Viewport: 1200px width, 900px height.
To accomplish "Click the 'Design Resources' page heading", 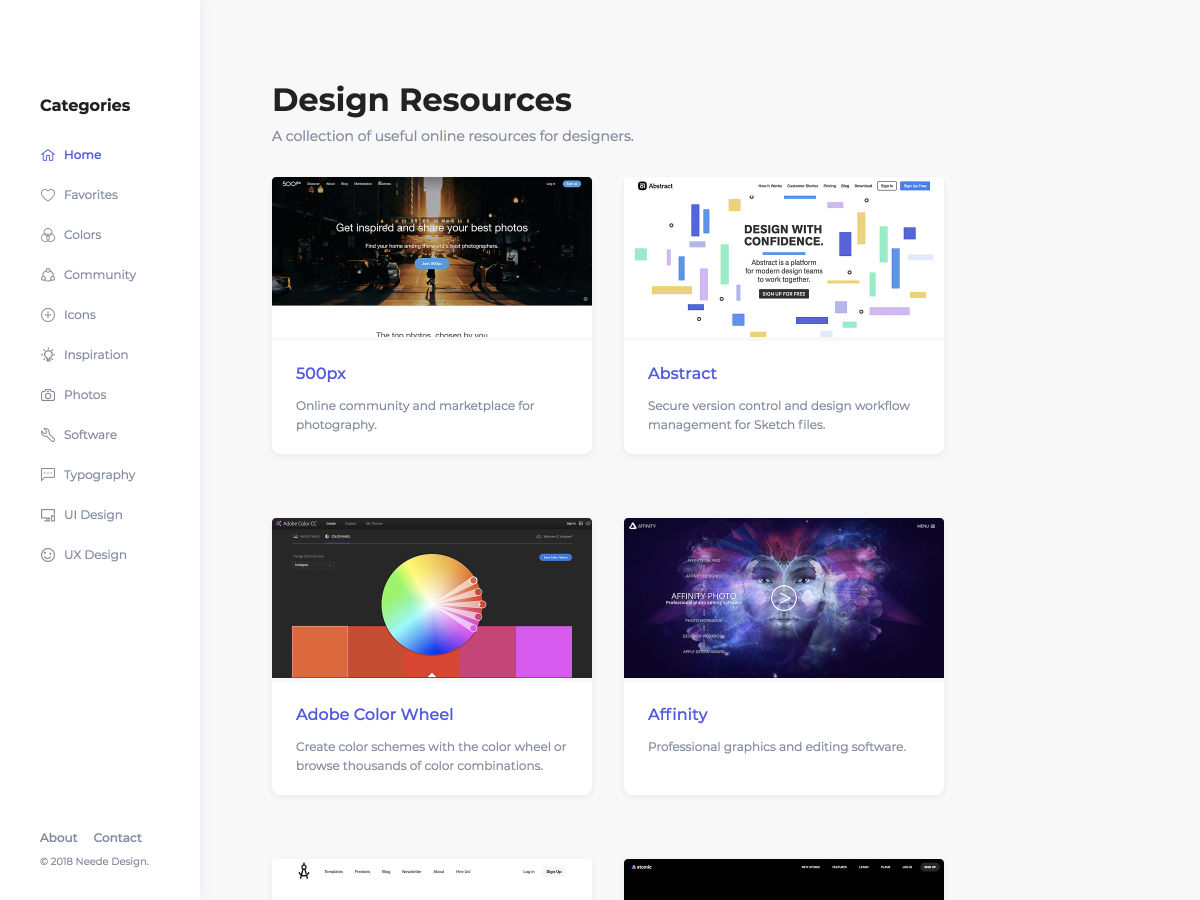I will (422, 100).
